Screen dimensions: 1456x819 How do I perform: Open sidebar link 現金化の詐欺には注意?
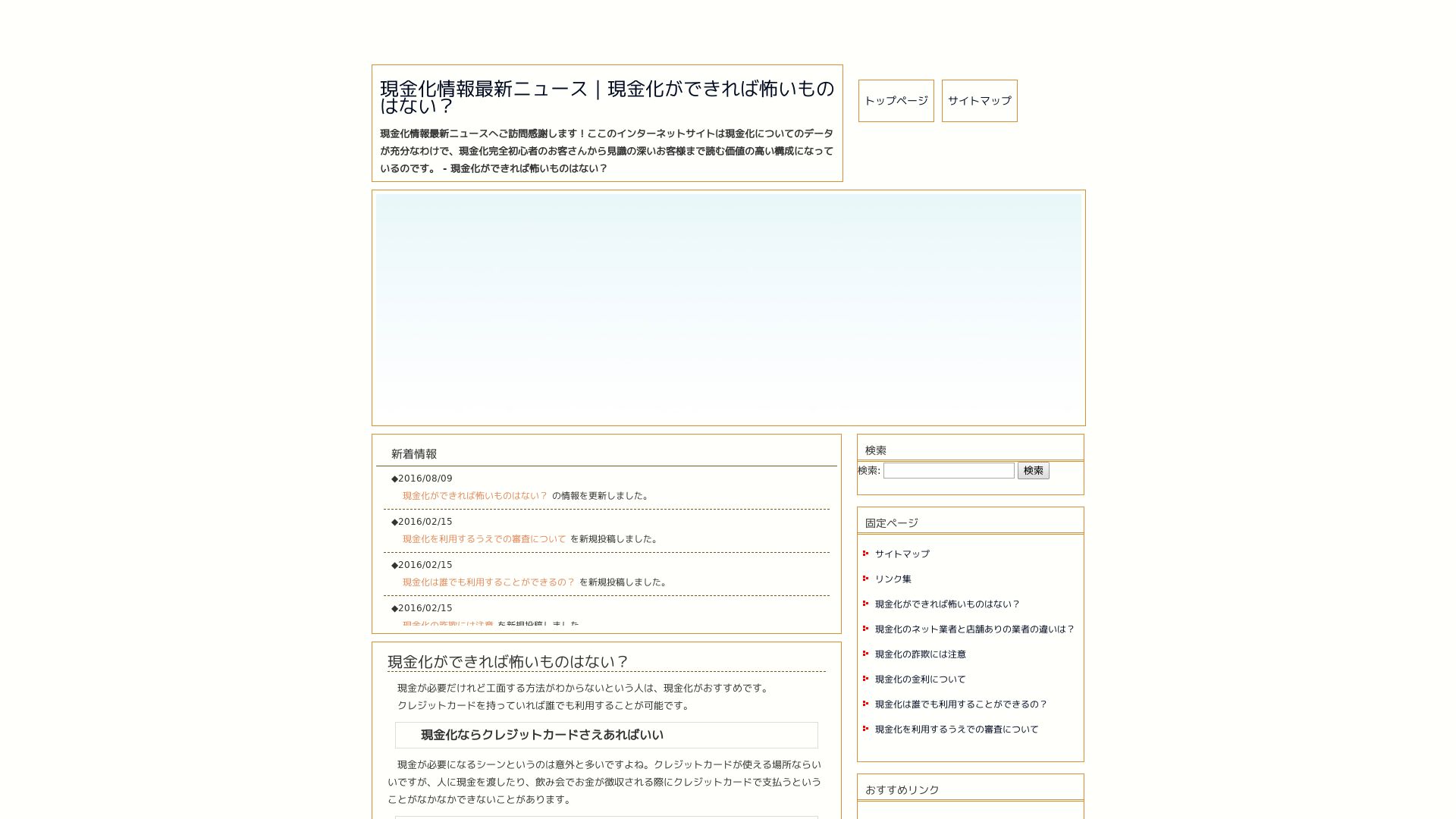coord(920,654)
